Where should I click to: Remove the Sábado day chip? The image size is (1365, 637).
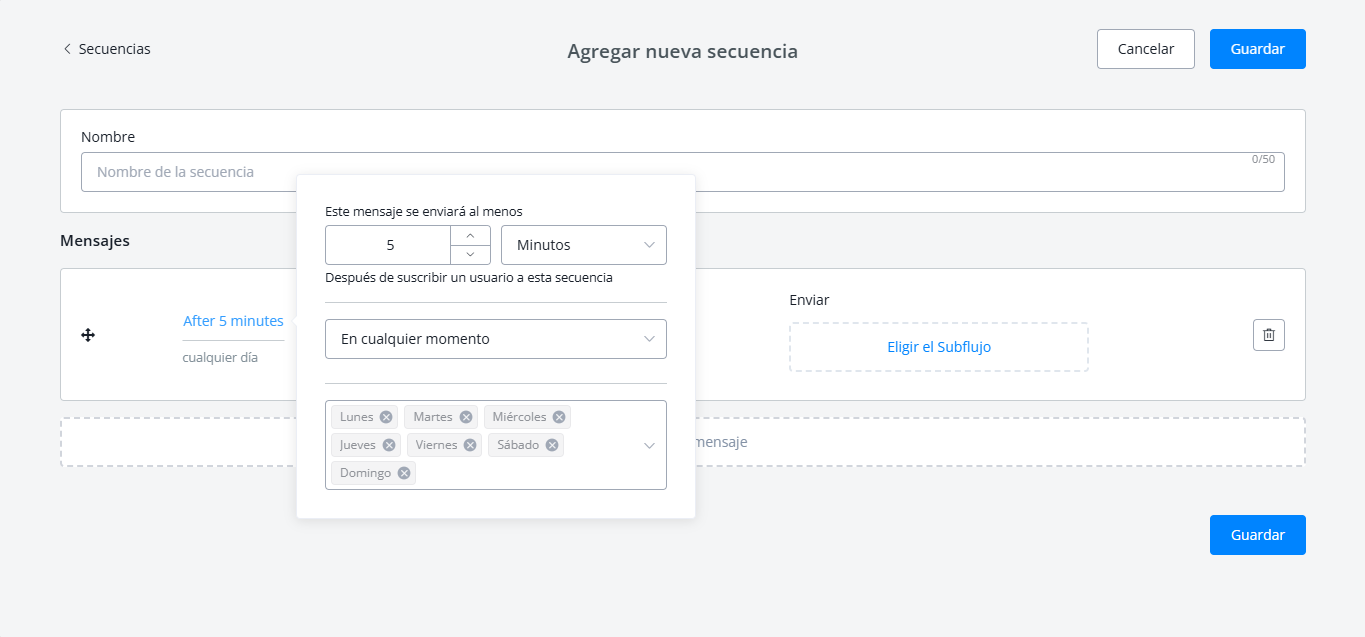click(552, 444)
